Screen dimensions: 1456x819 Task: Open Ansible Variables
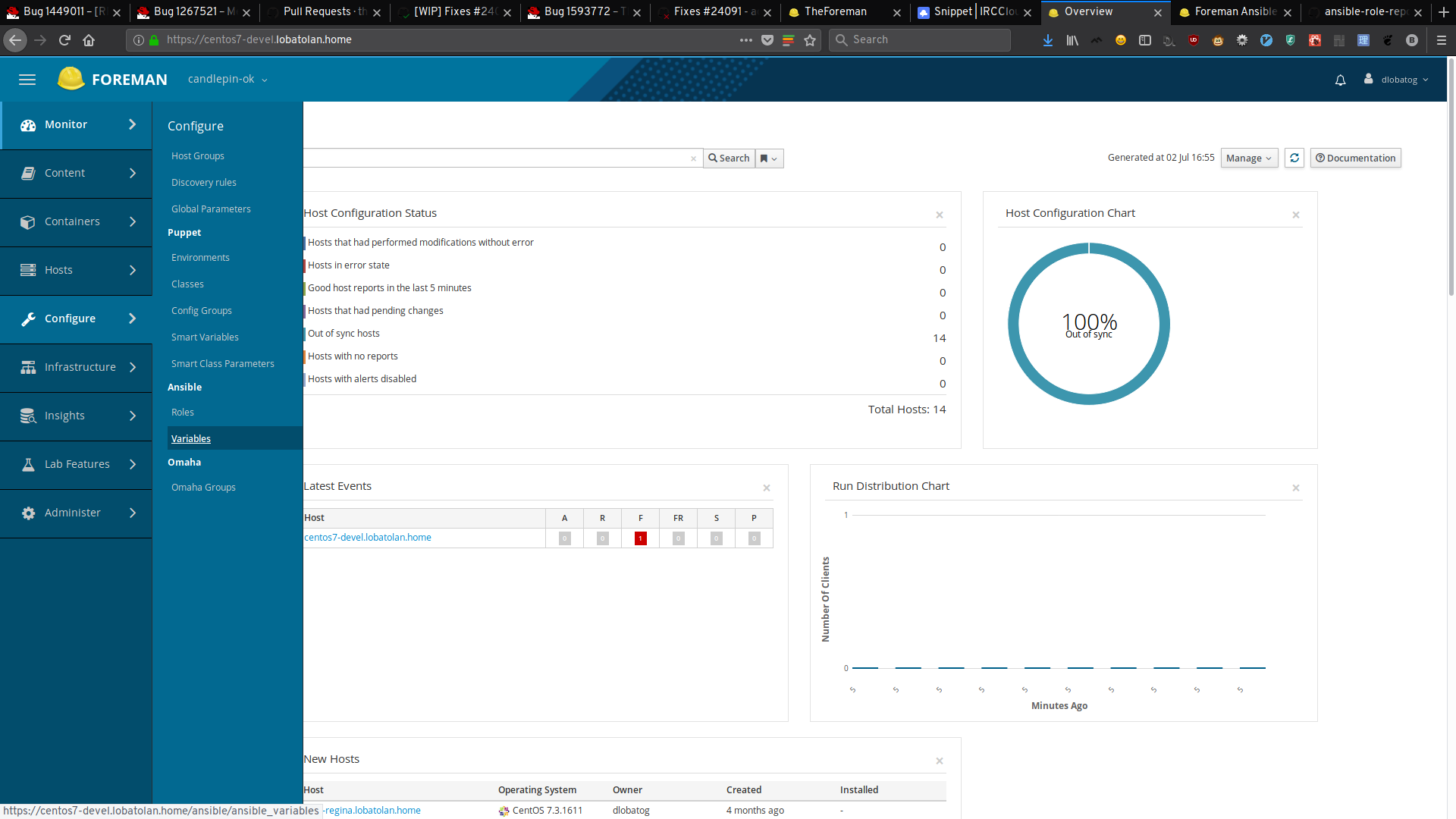(x=191, y=439)
